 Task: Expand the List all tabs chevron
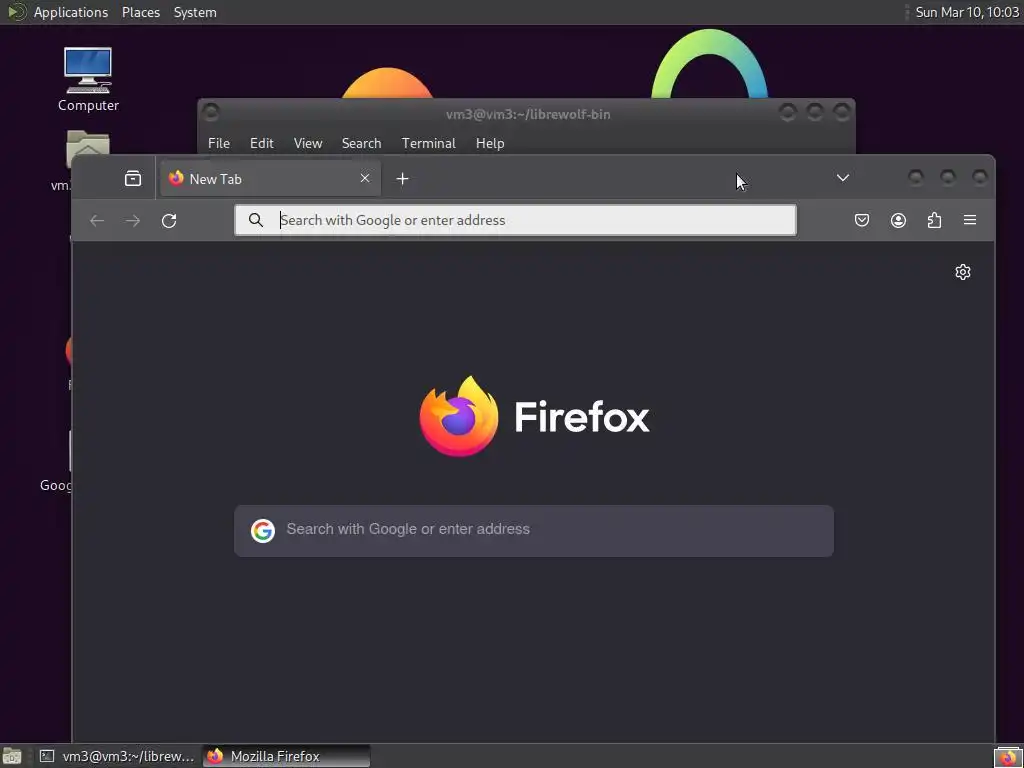(x=842, y=178)
